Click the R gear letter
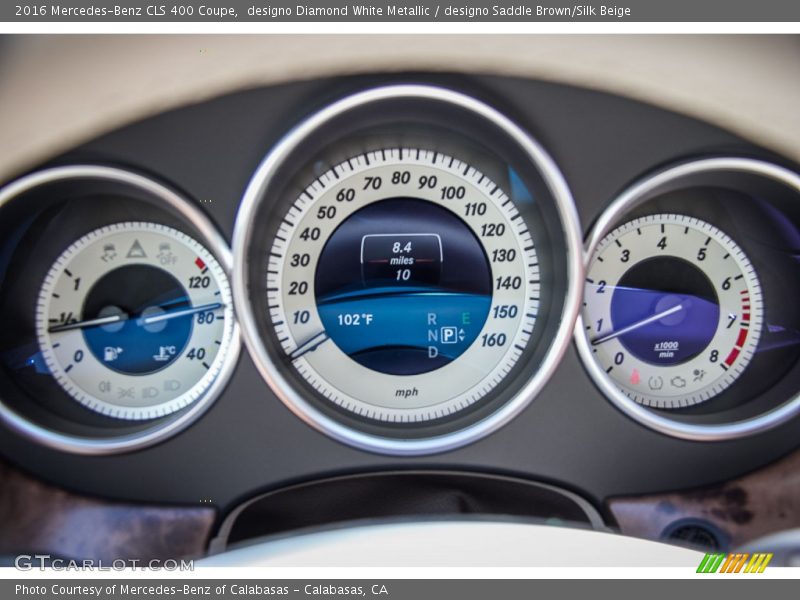The width and height of the screenshot is (800, 600). (432, 319)
